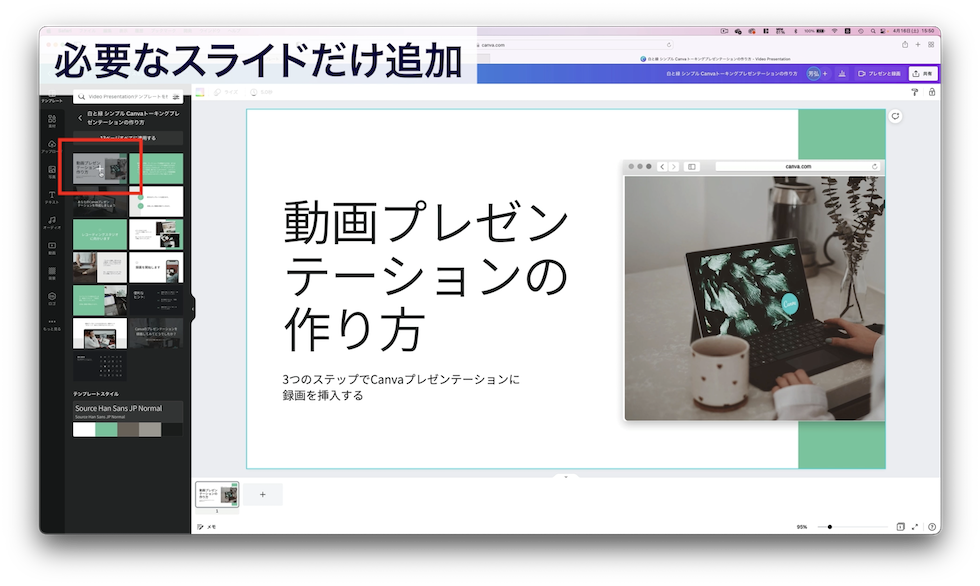Open the Video sidebar tab
980x586 pixels.
click(x=52, y=248)
